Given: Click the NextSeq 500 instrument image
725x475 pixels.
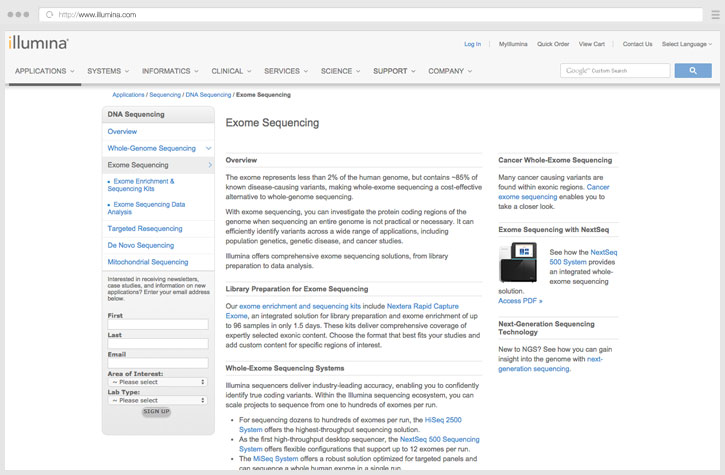Looking at the screenshot, I should [517, 262].
